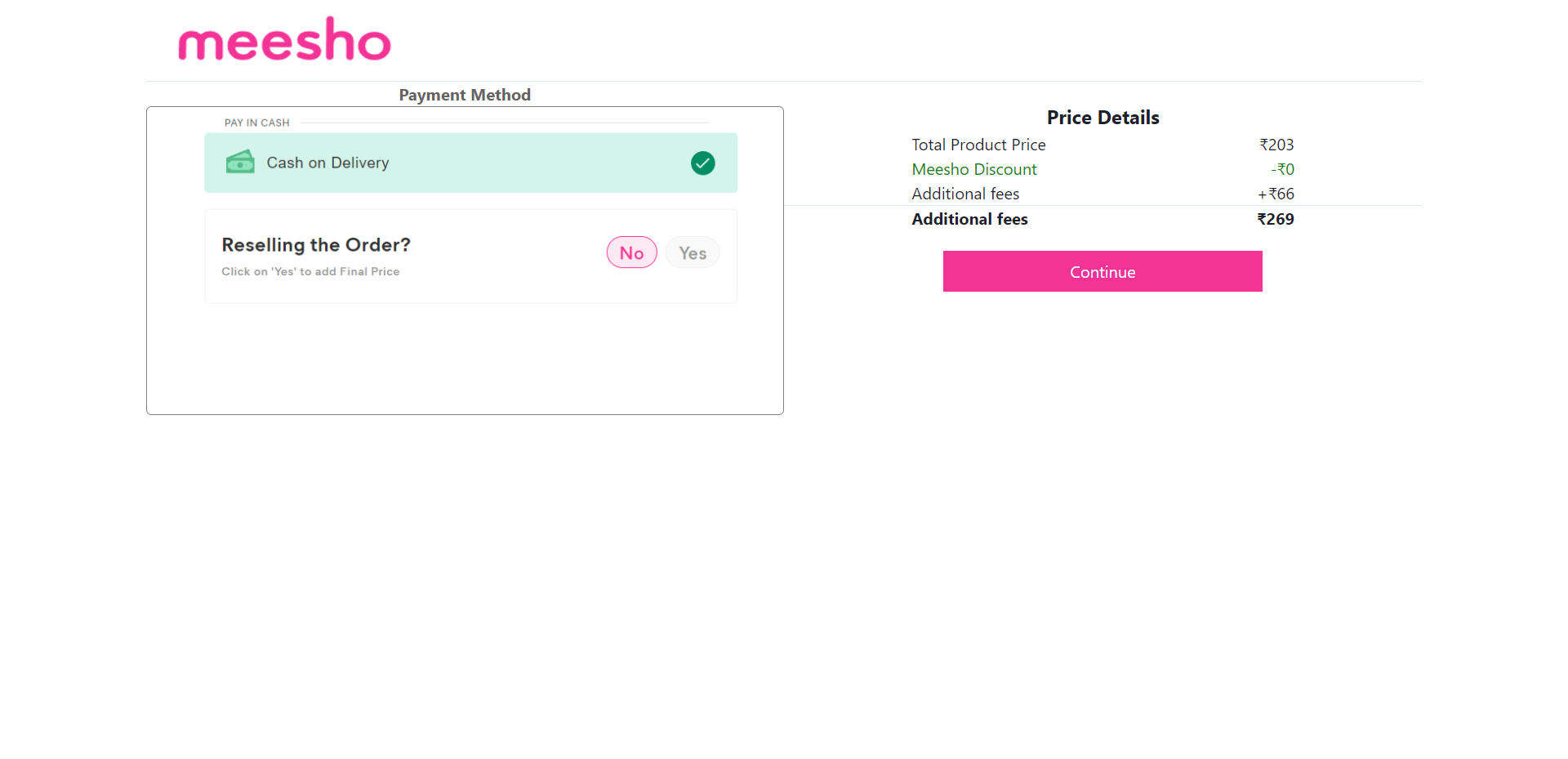The height and width of the screenshot is (759, 1568).
Task: Choose 'Yes' to add final price
Action: (x=692, y=252)
